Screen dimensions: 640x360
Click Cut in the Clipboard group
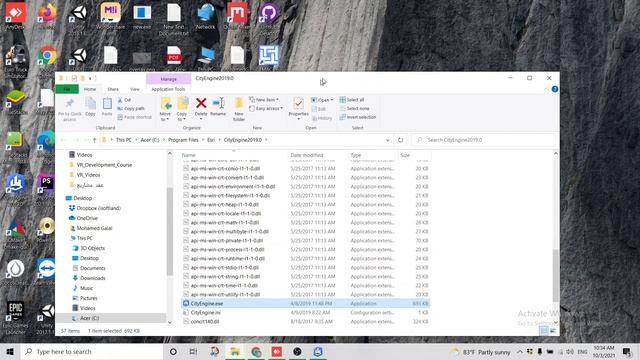pyautogui.click(x=124, y=100)
